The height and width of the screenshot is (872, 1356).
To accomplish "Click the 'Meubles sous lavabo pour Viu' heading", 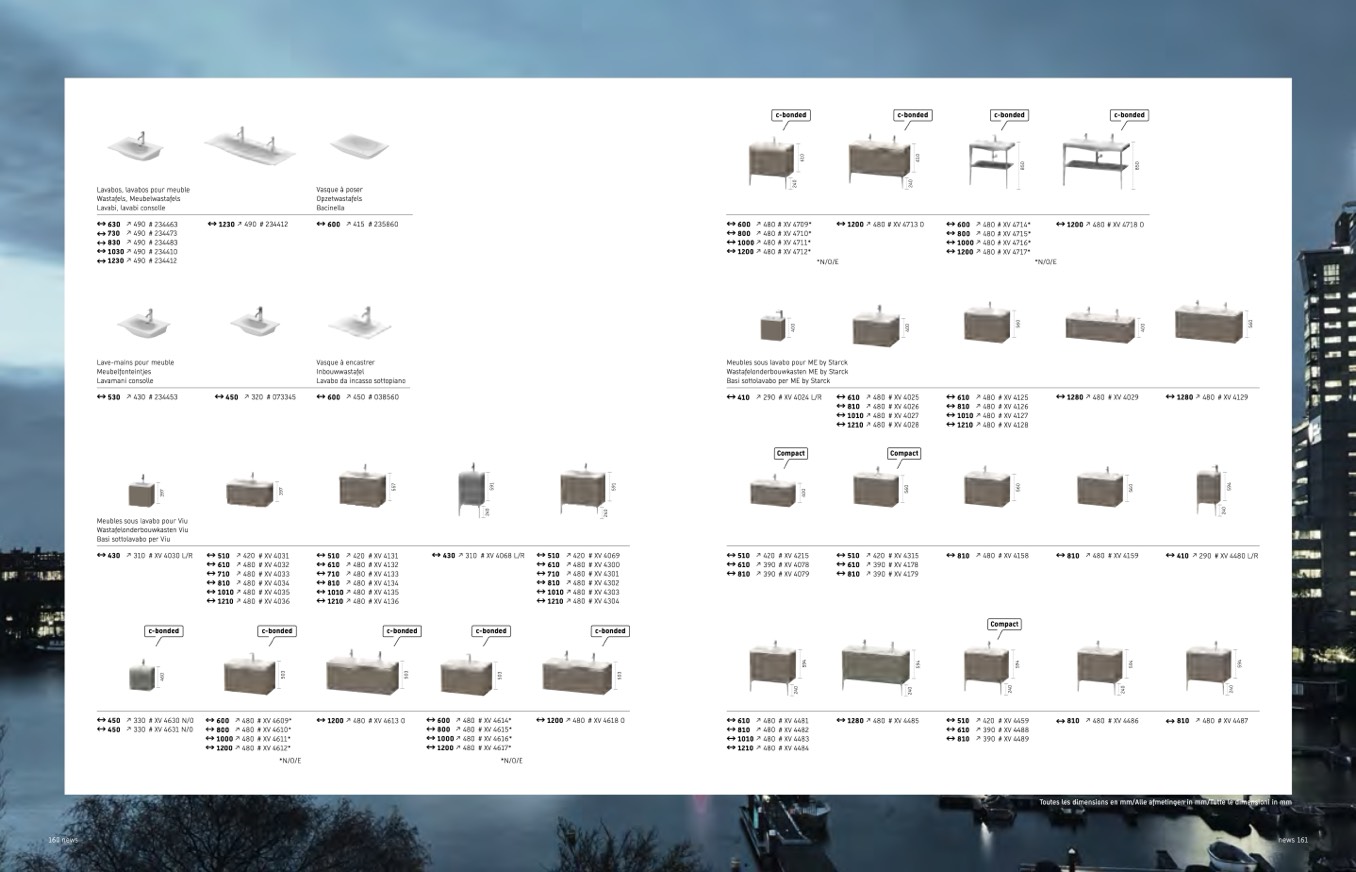I will click(142, 521).
